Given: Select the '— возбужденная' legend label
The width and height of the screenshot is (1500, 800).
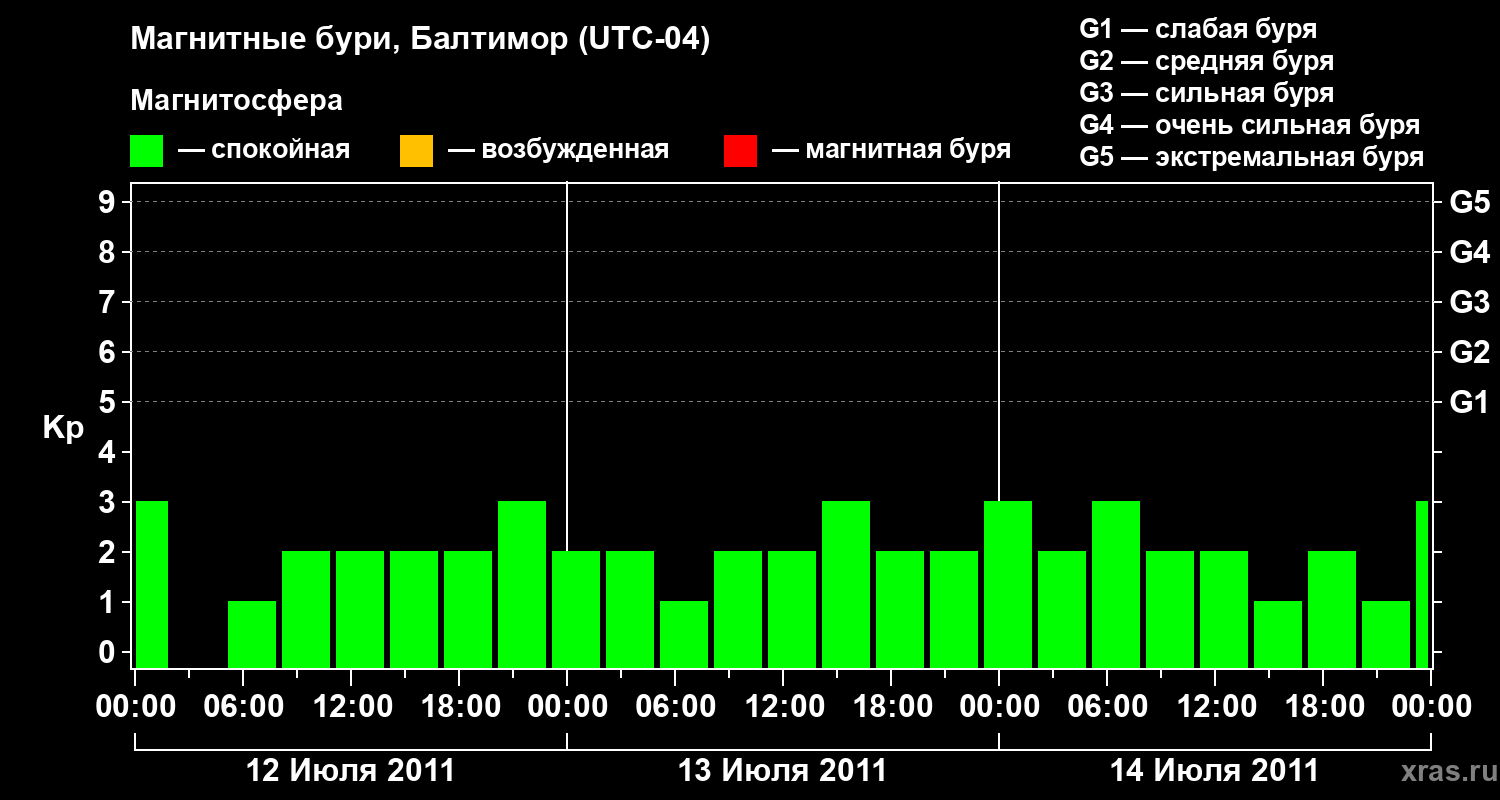Looking at the screenshot, I should [x=558, y=151].
